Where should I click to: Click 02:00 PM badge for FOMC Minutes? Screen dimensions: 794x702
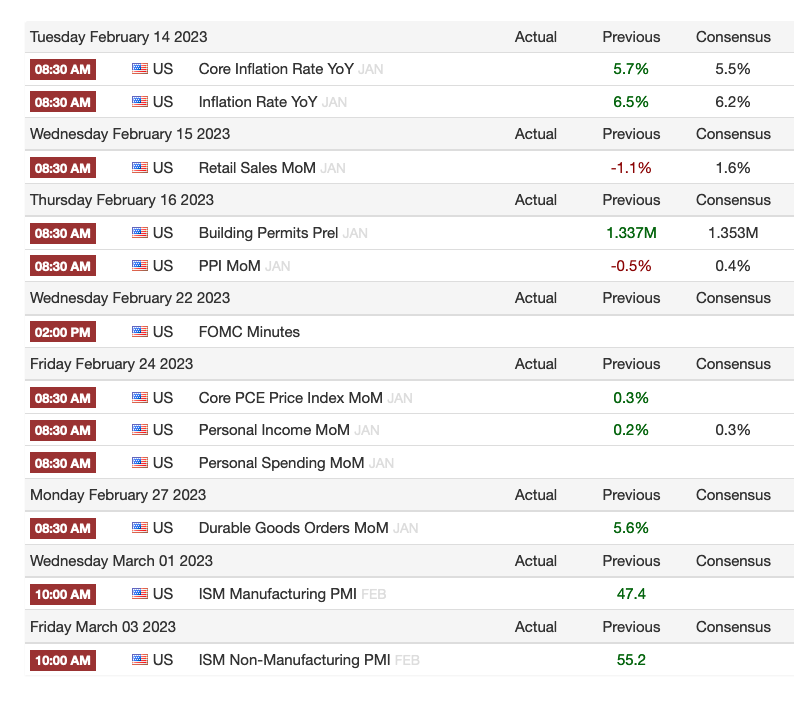coord(63,332)
